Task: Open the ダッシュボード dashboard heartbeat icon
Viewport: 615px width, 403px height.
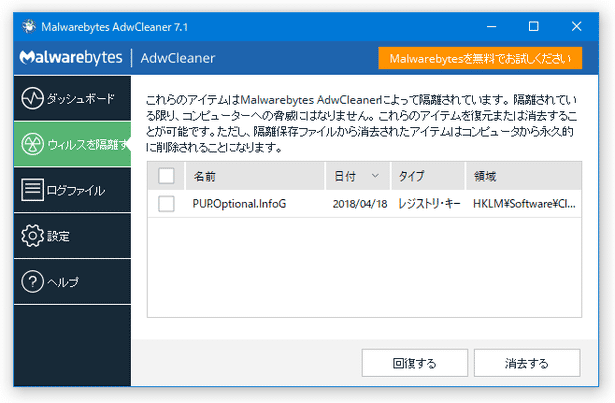Action: (x=32, y=98)
